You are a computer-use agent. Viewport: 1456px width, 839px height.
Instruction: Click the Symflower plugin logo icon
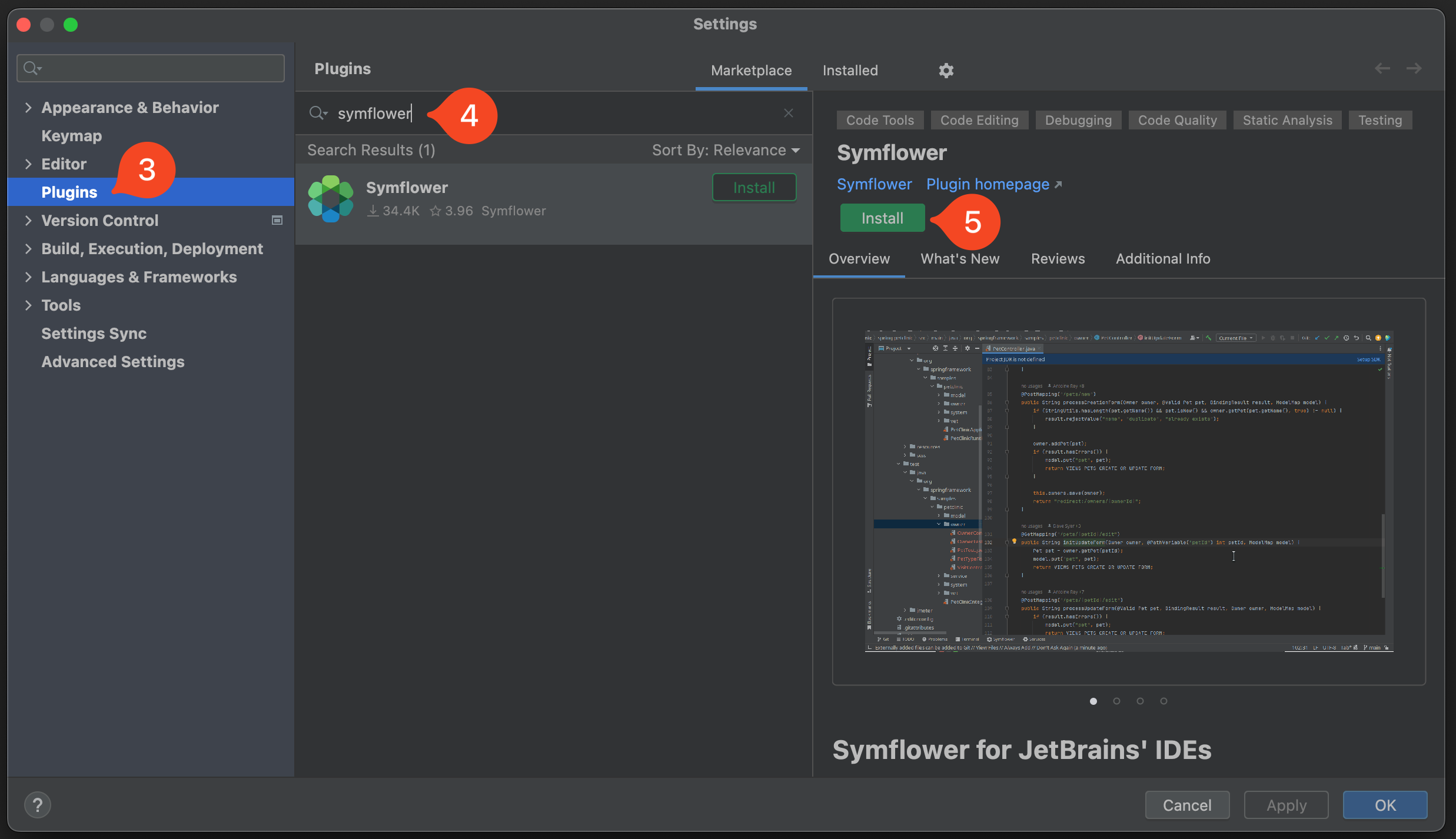[x=331, y=199]
